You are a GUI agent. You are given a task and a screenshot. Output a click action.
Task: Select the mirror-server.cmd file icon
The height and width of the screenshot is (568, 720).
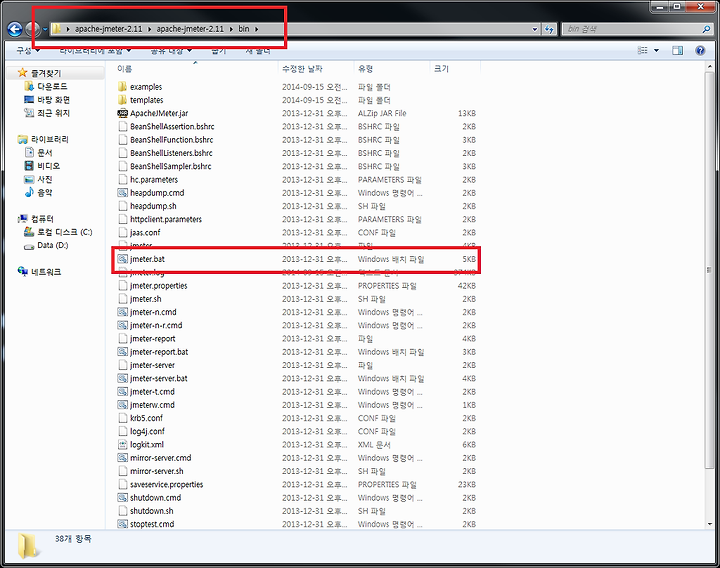pyautogui.click(x=122, y=458)
